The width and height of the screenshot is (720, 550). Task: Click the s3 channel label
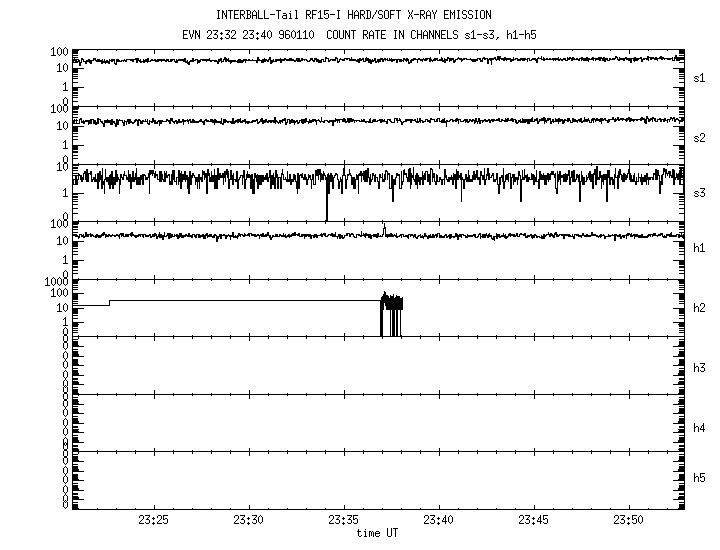pos(700,193)
